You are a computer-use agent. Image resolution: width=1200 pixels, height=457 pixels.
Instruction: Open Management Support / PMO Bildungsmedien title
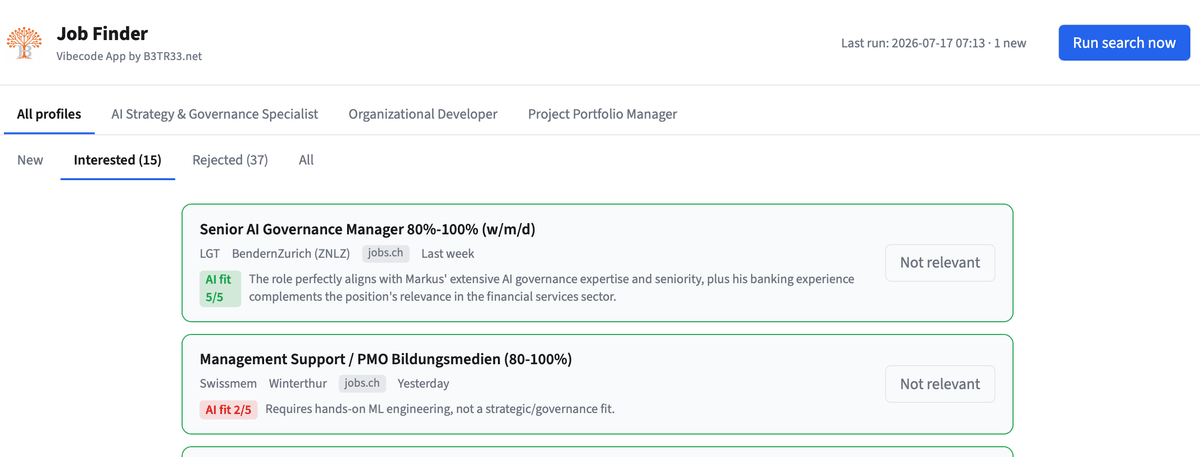coord(386,359)
